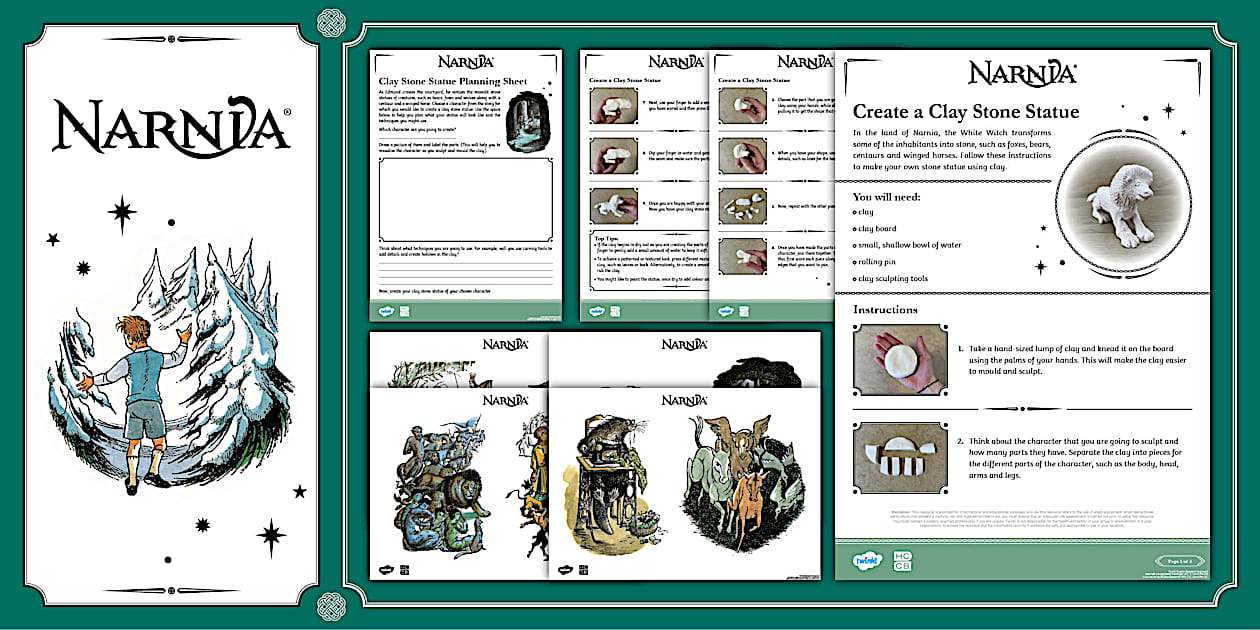Click the Twinkl logo on the Planning Sheet footer
The height and width of the screenshot is (630, 1260).
(385, 311)
